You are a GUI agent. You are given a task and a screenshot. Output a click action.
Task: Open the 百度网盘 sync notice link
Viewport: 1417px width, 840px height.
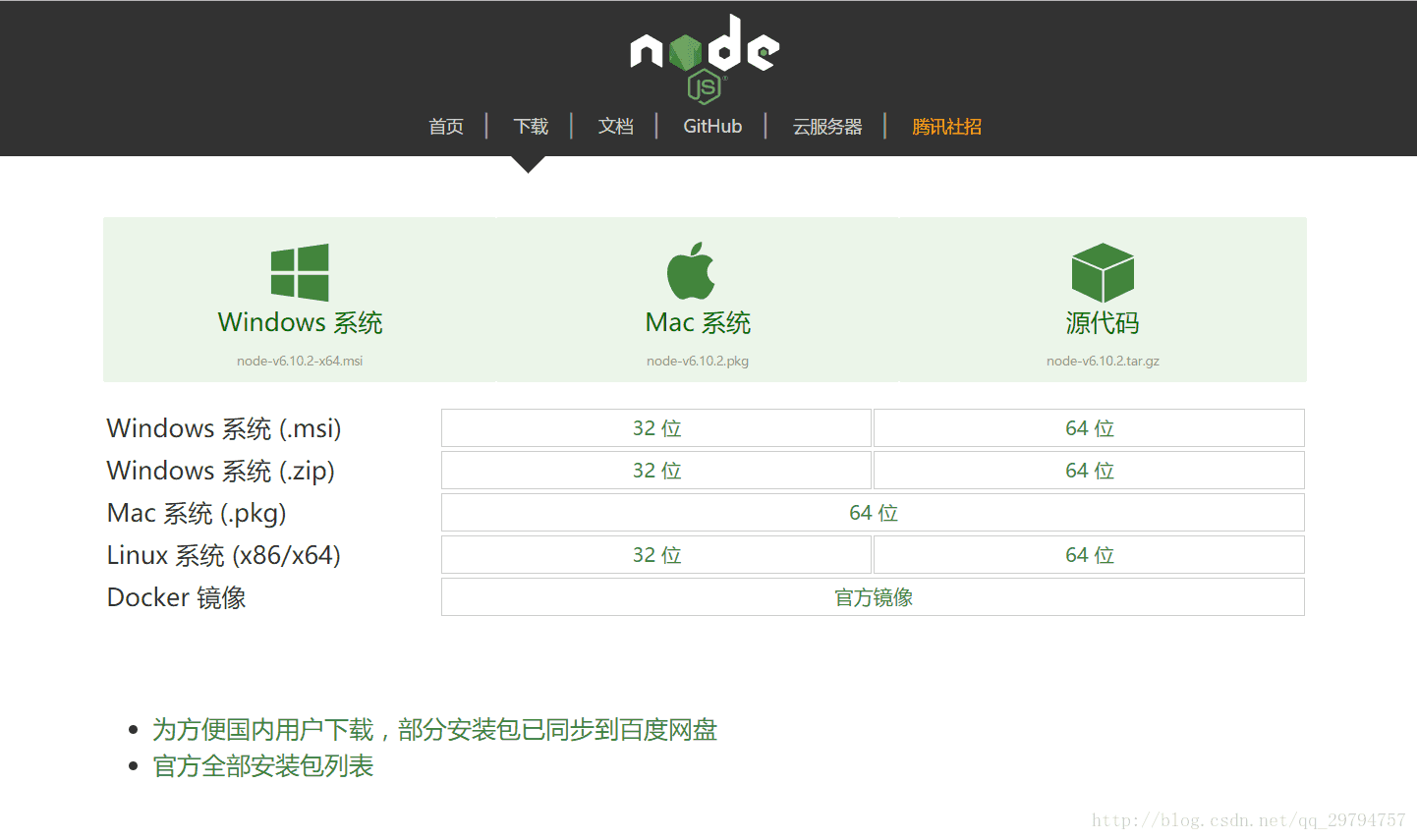tap(434, 730)
